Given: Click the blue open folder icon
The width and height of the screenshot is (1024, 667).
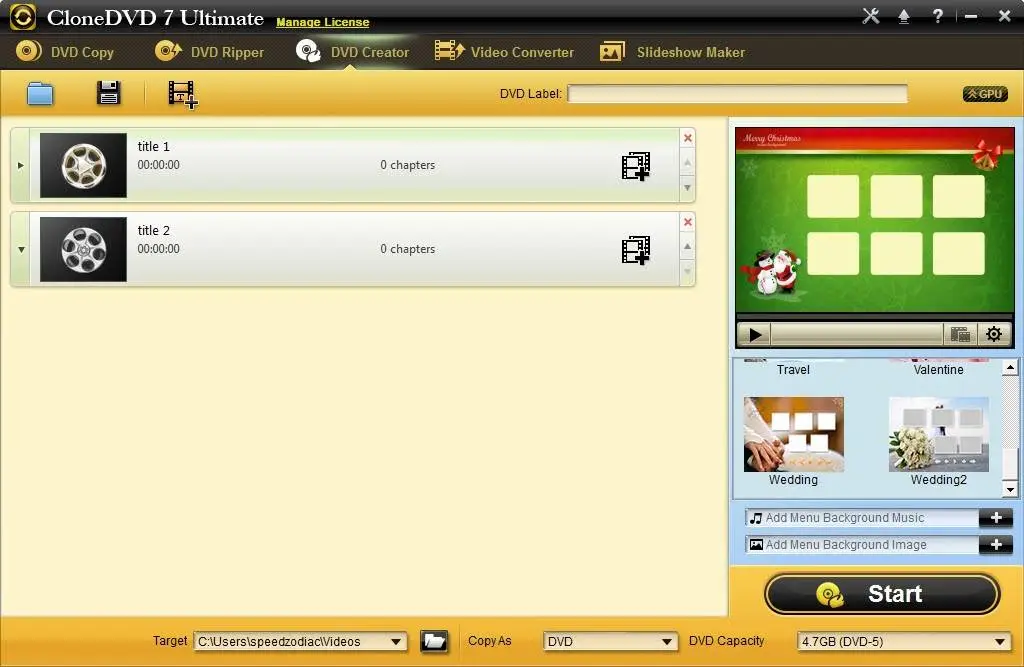Looking at the screenshot, I should click(x=40, y=93).
